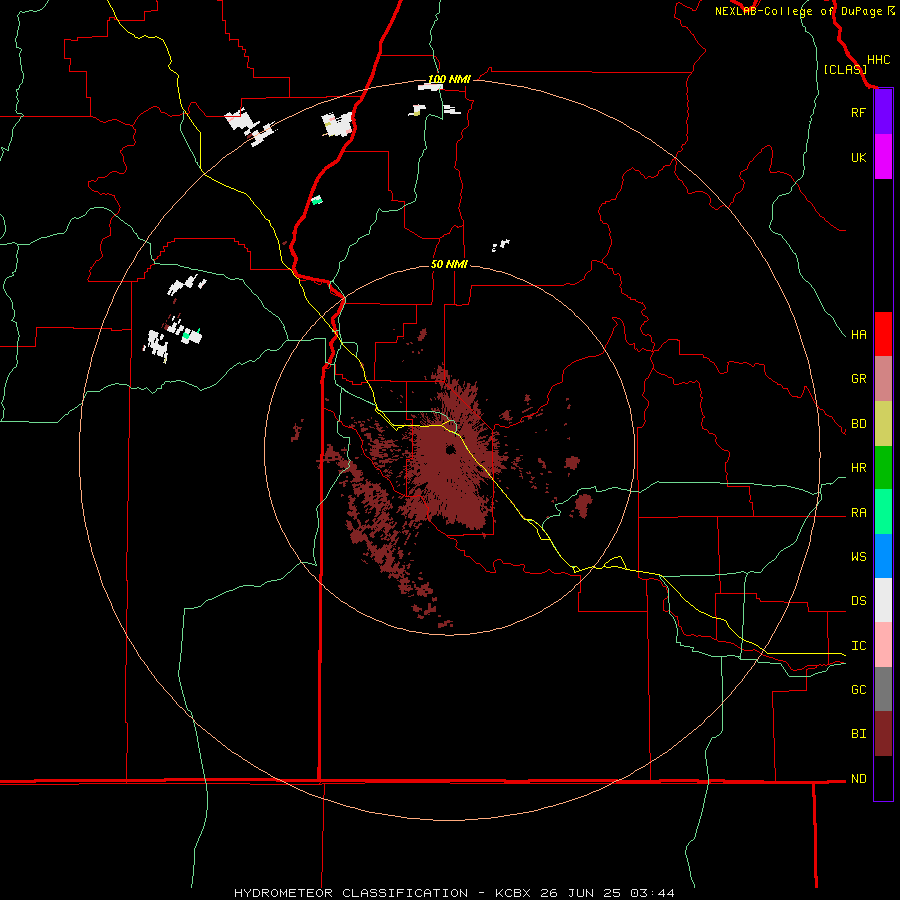
Task: Click the NEXLAB-College of DuPage text
Action: [x=798, y=11]
